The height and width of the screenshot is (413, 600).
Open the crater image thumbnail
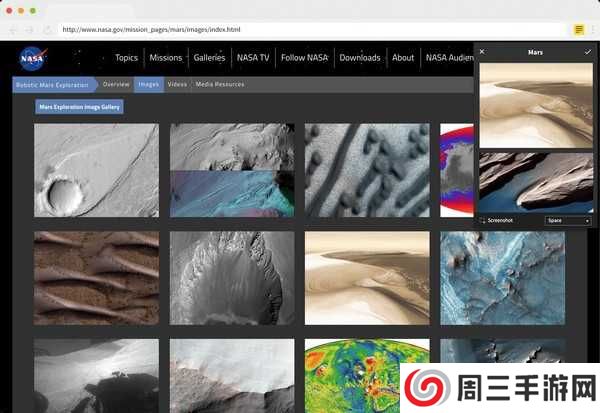tap(96, 171)
